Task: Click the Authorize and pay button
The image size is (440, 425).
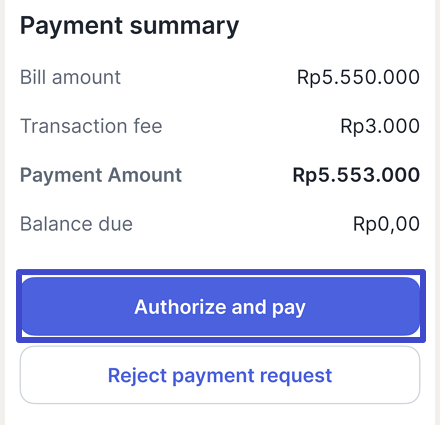Action: (x=220, y=306)
